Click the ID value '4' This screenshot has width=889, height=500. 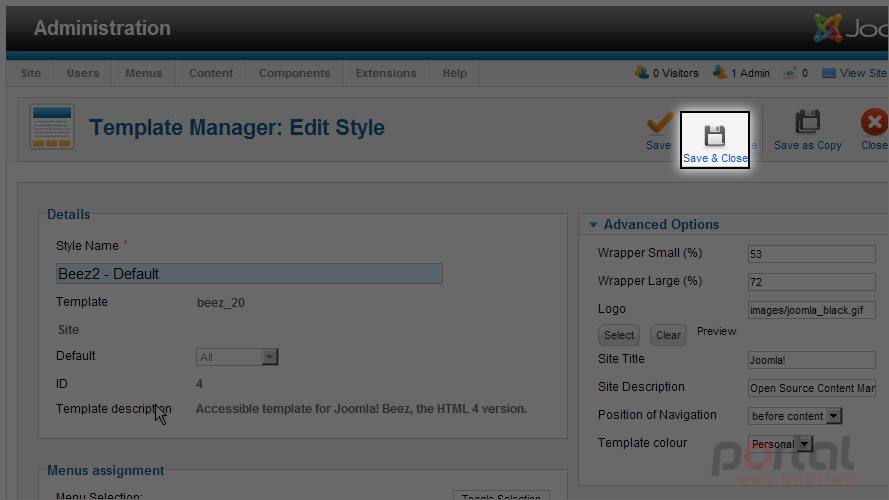(x=199, y=384)
